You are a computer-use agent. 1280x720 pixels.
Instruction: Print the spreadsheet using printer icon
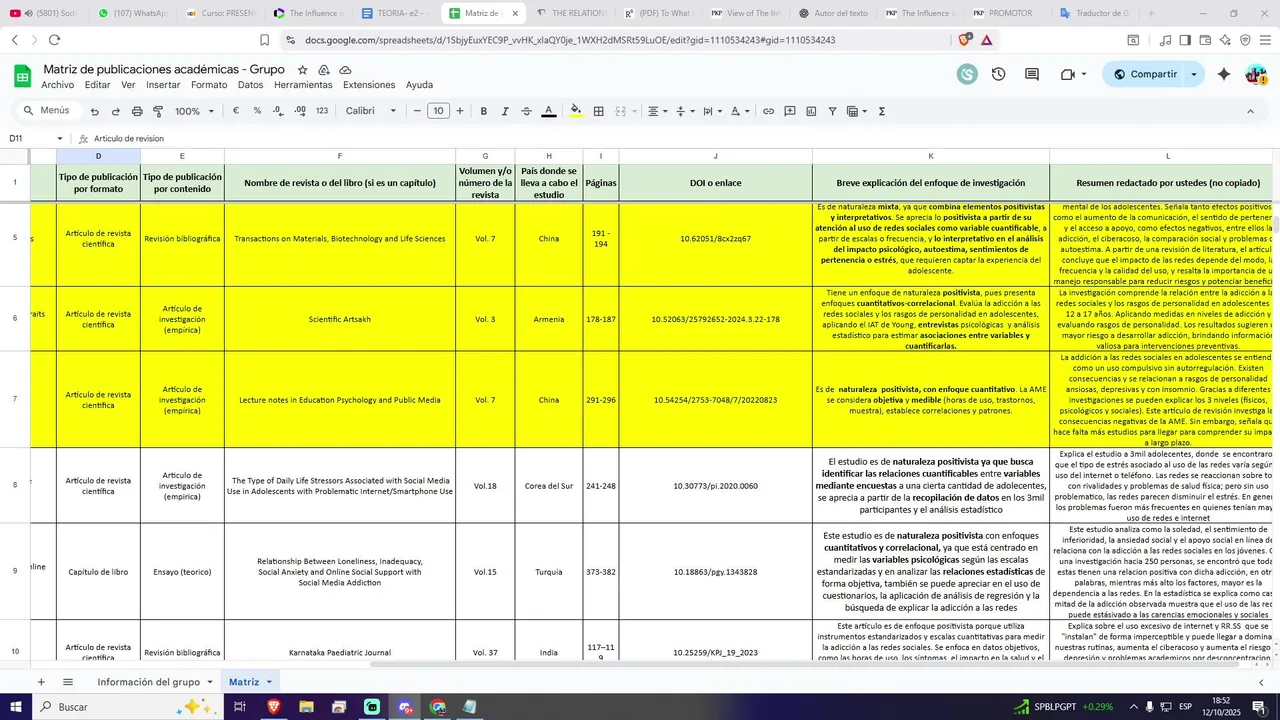(x=137, y=111)
